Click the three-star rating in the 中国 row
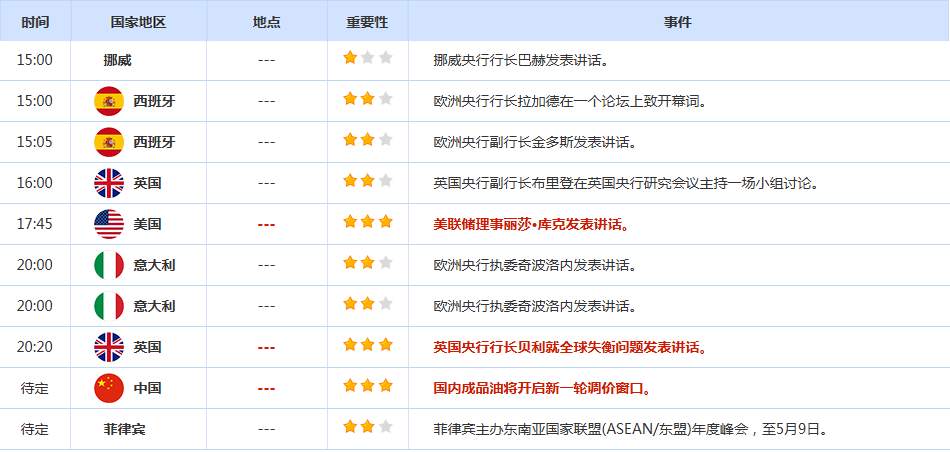The height and width of the screenshot is (452, 950). 368,385
